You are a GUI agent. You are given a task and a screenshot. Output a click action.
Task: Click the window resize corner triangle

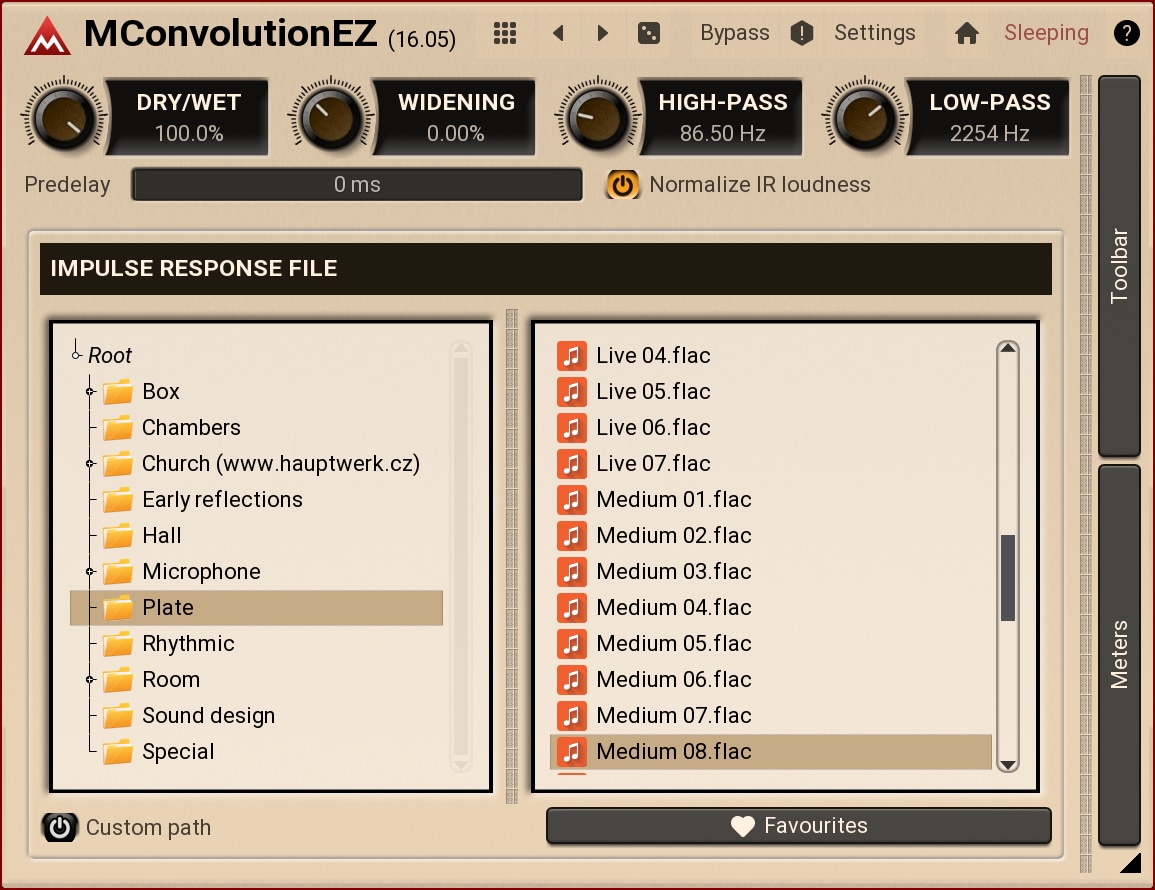click(x=1130, y=863)
